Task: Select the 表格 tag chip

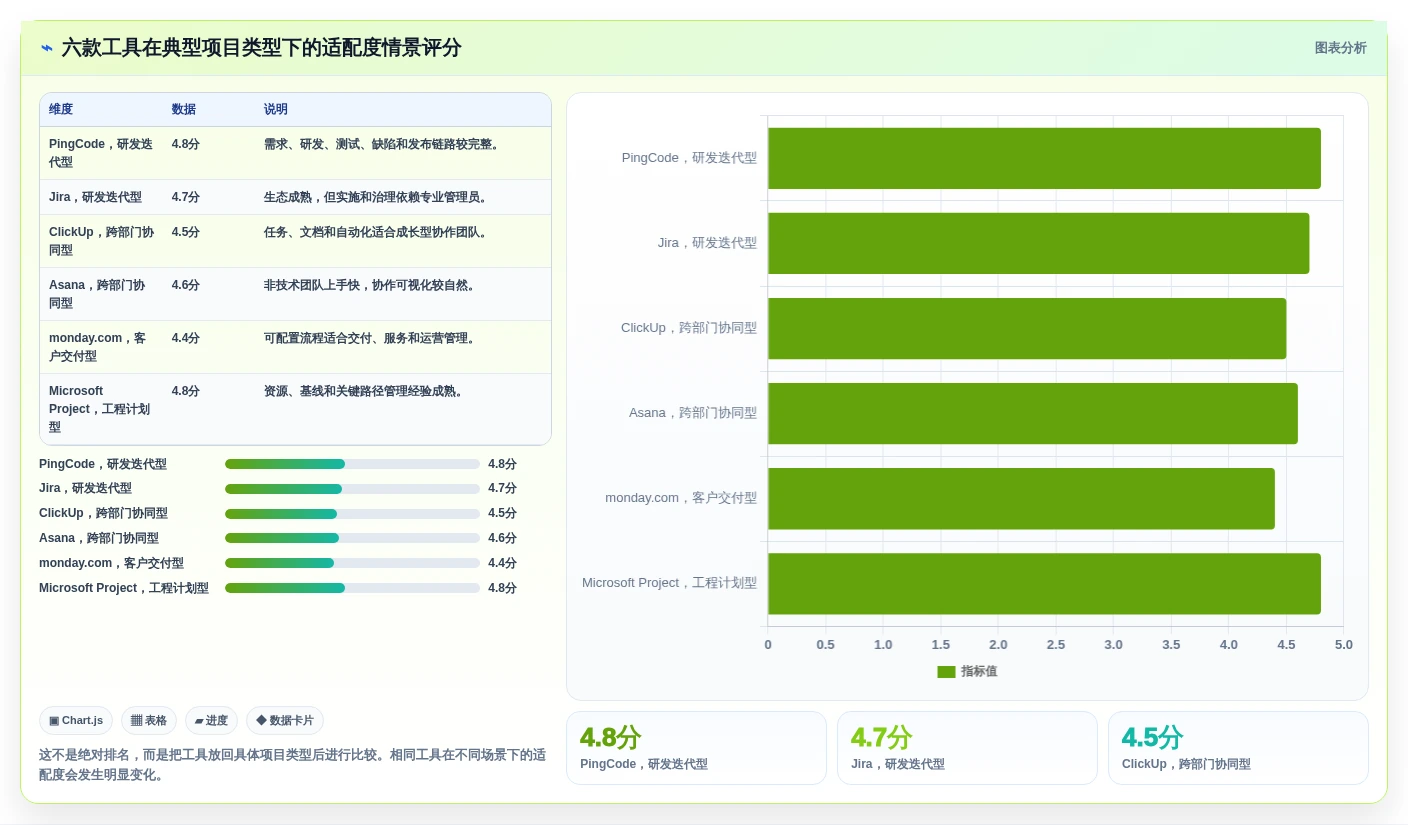Action: (x=149, y=720)
